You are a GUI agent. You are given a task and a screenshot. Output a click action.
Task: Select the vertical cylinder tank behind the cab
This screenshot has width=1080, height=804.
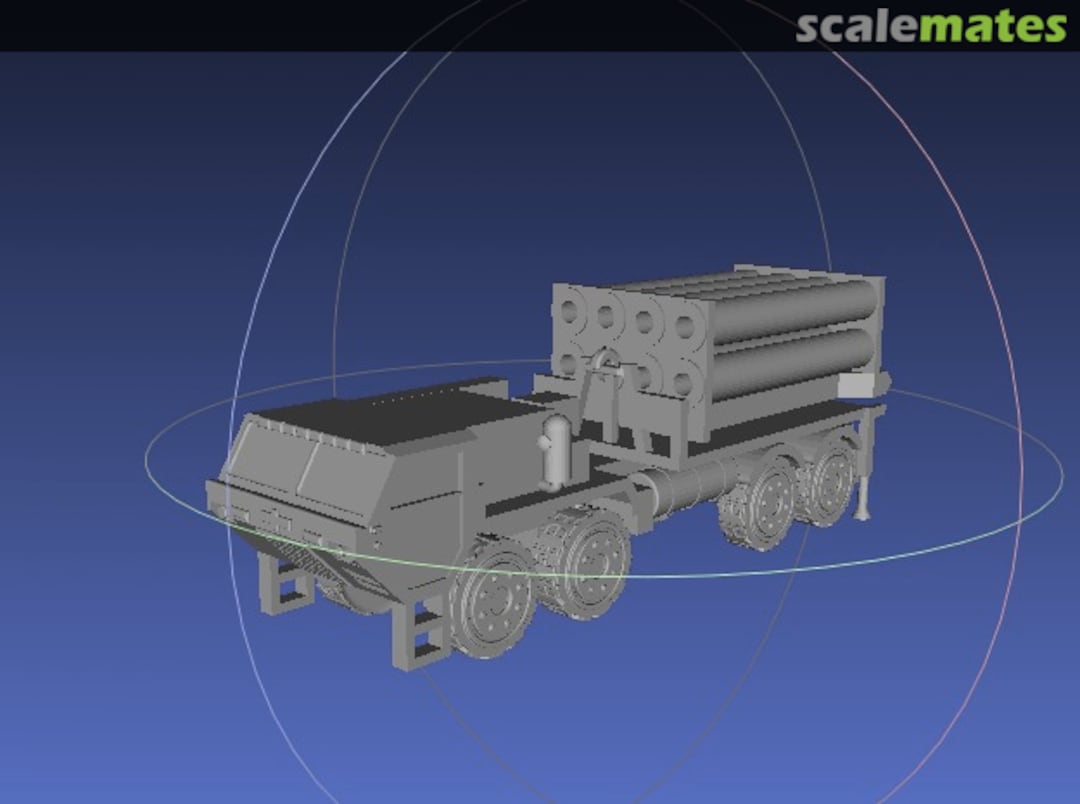[x=555, y=452]
